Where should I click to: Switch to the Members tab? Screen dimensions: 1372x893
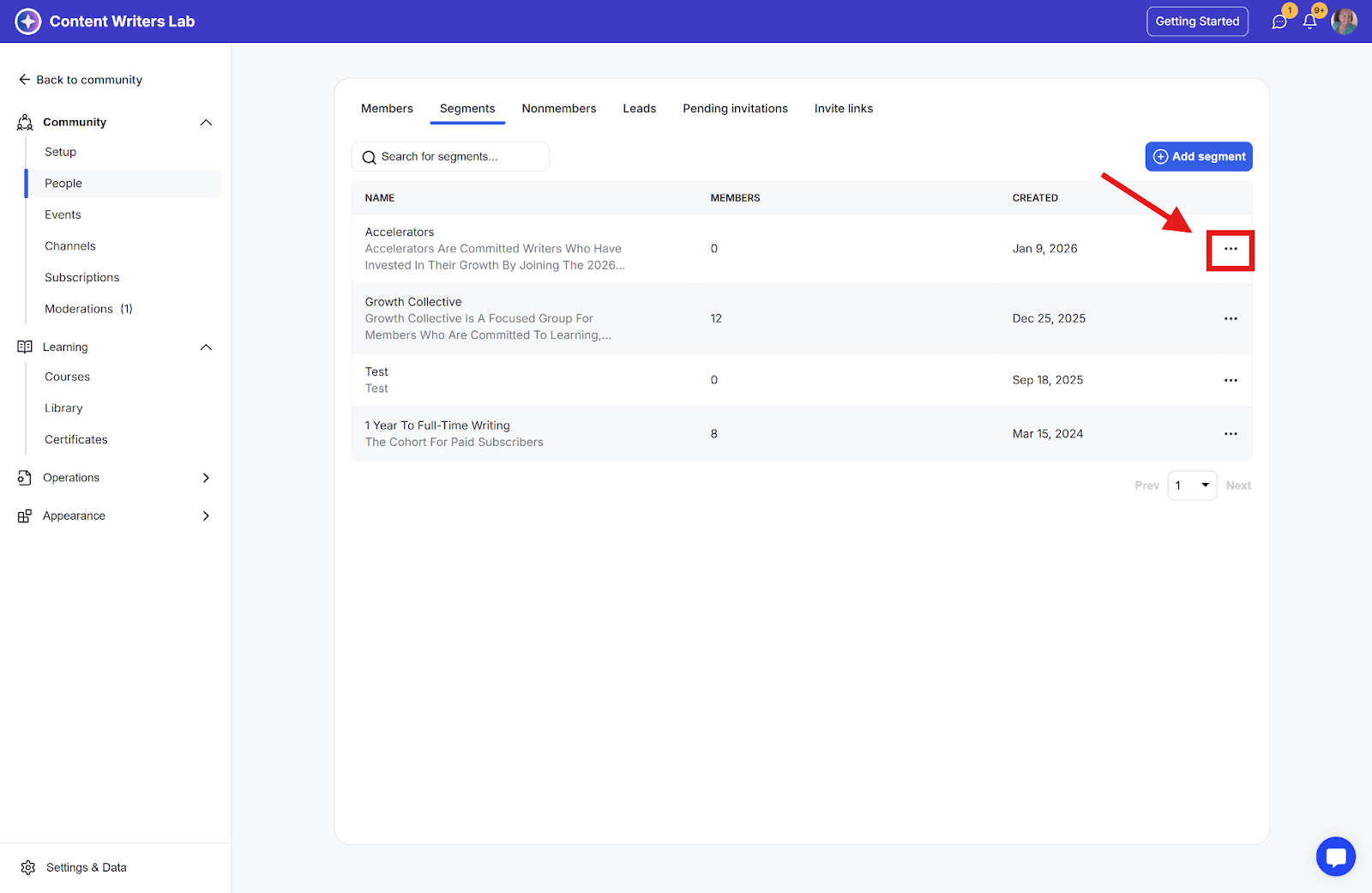click(387, 109)
